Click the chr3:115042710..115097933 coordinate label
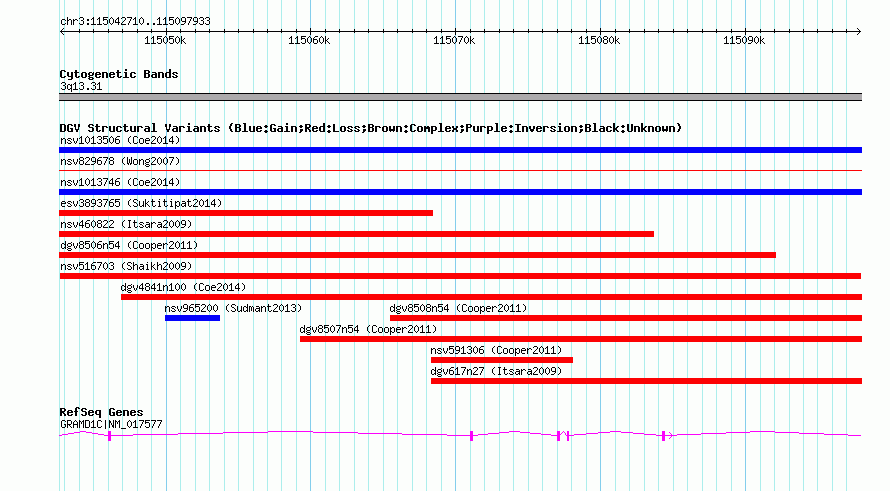 pyautogui.click(x=135, y=21)
